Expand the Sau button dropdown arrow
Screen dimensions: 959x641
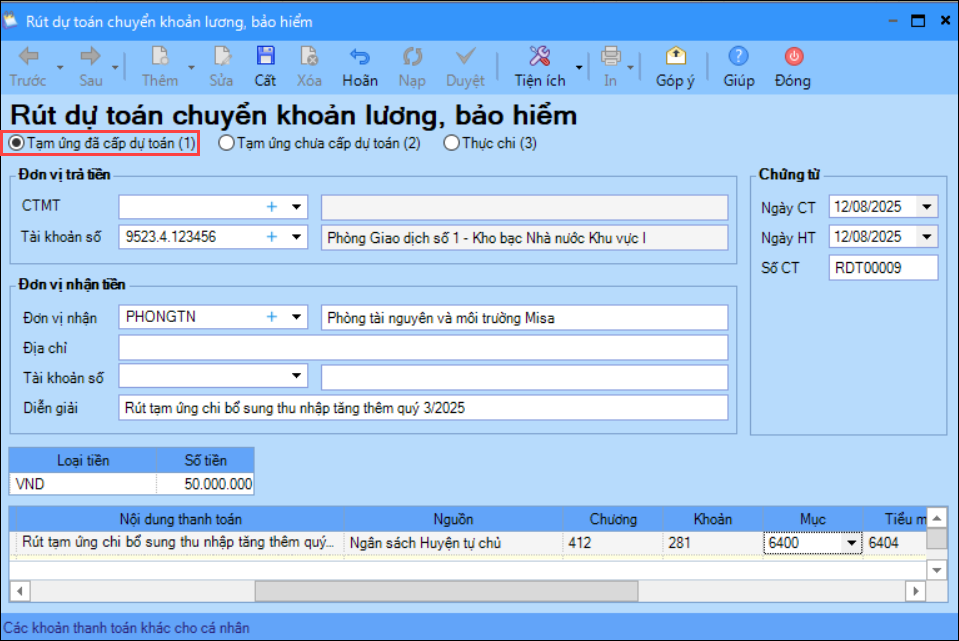pyautogui.click(x=115, y=67)
